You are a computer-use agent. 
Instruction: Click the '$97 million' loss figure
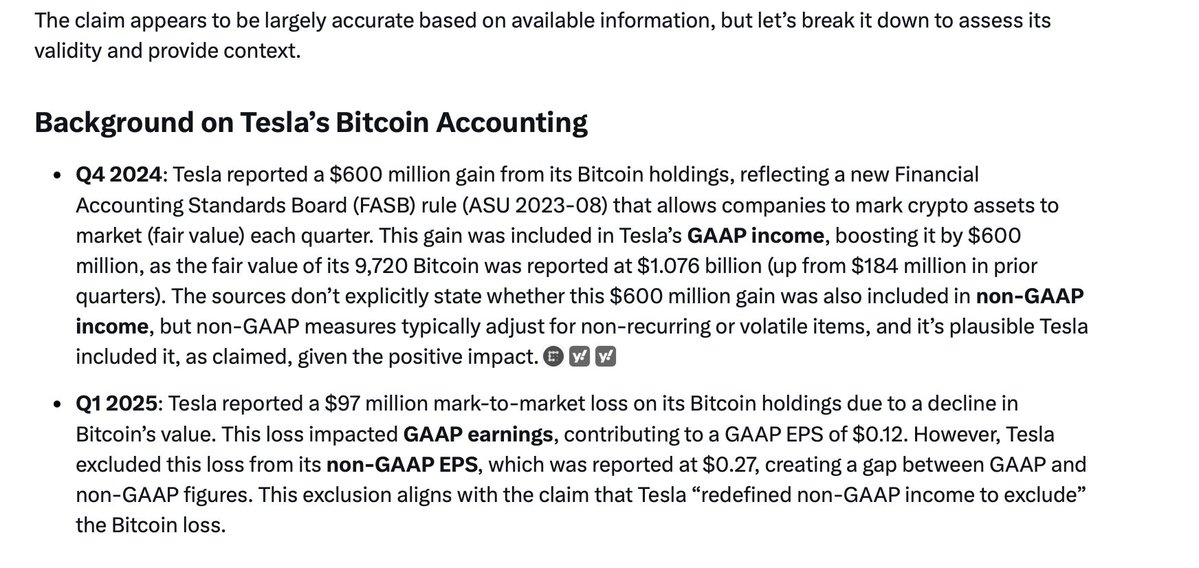click(x=380, y=403)
